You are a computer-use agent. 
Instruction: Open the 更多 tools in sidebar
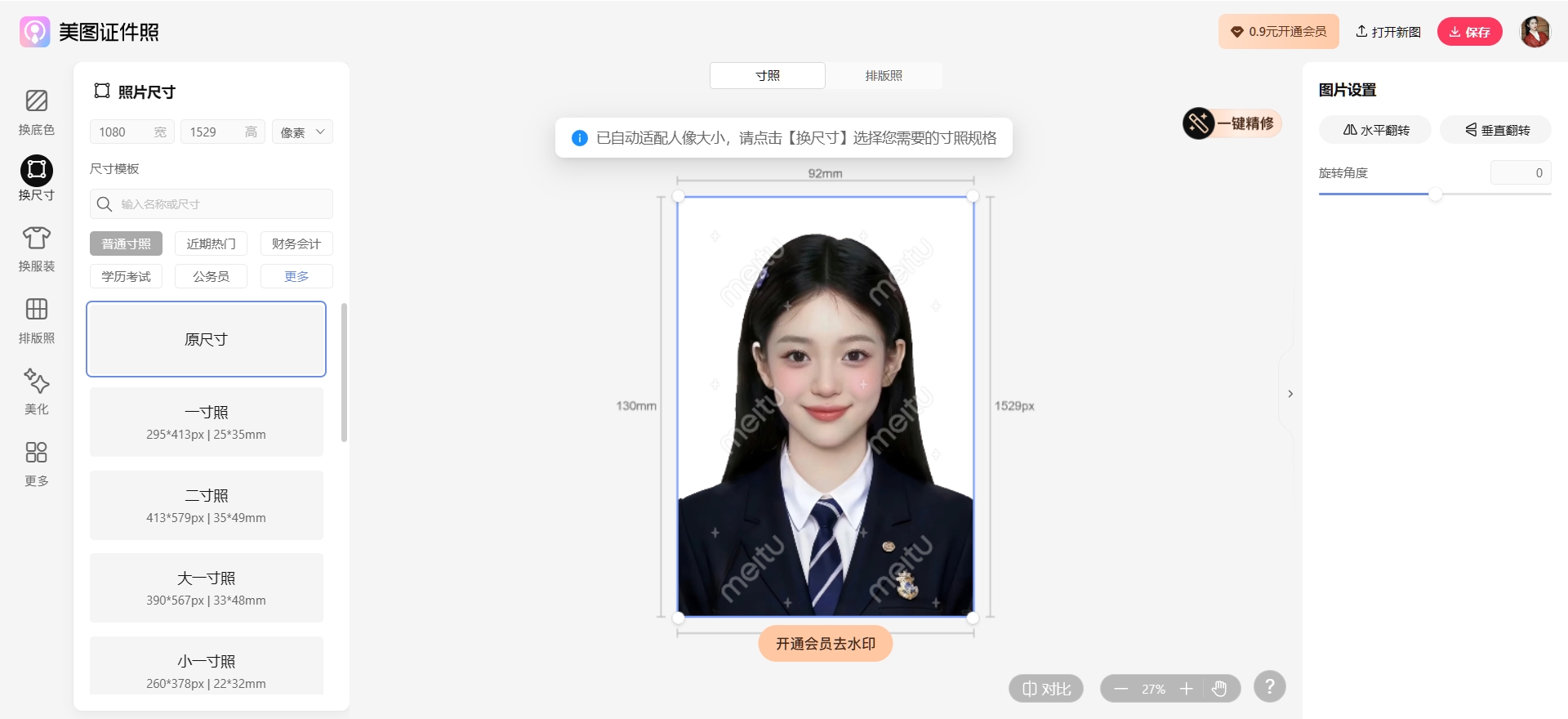pos(36,463)
